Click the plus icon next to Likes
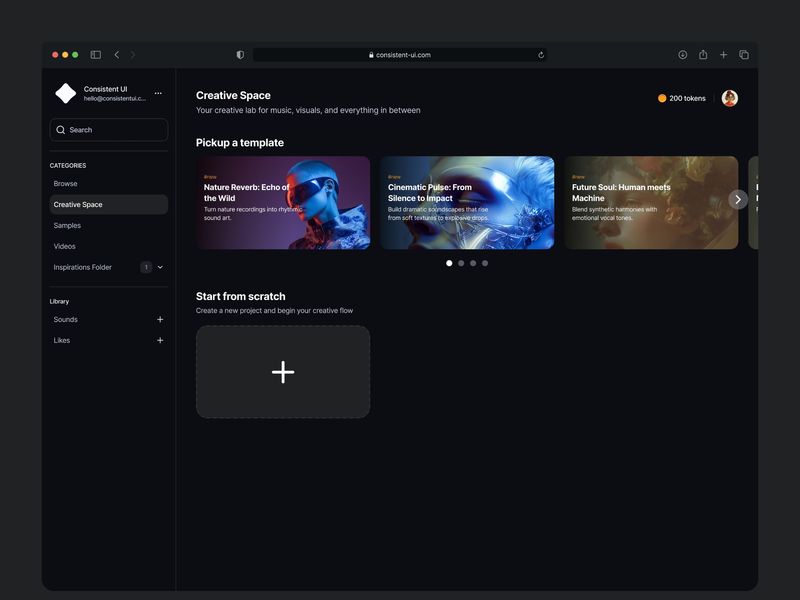The image size is (800, 600). pyautogui.click(x=161, y=340)
